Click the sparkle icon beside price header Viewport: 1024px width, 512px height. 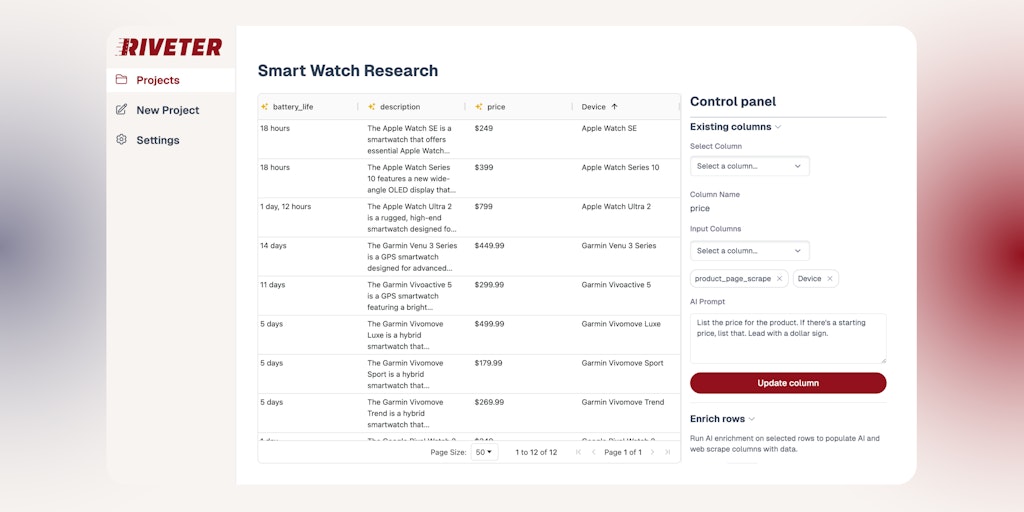479,106
